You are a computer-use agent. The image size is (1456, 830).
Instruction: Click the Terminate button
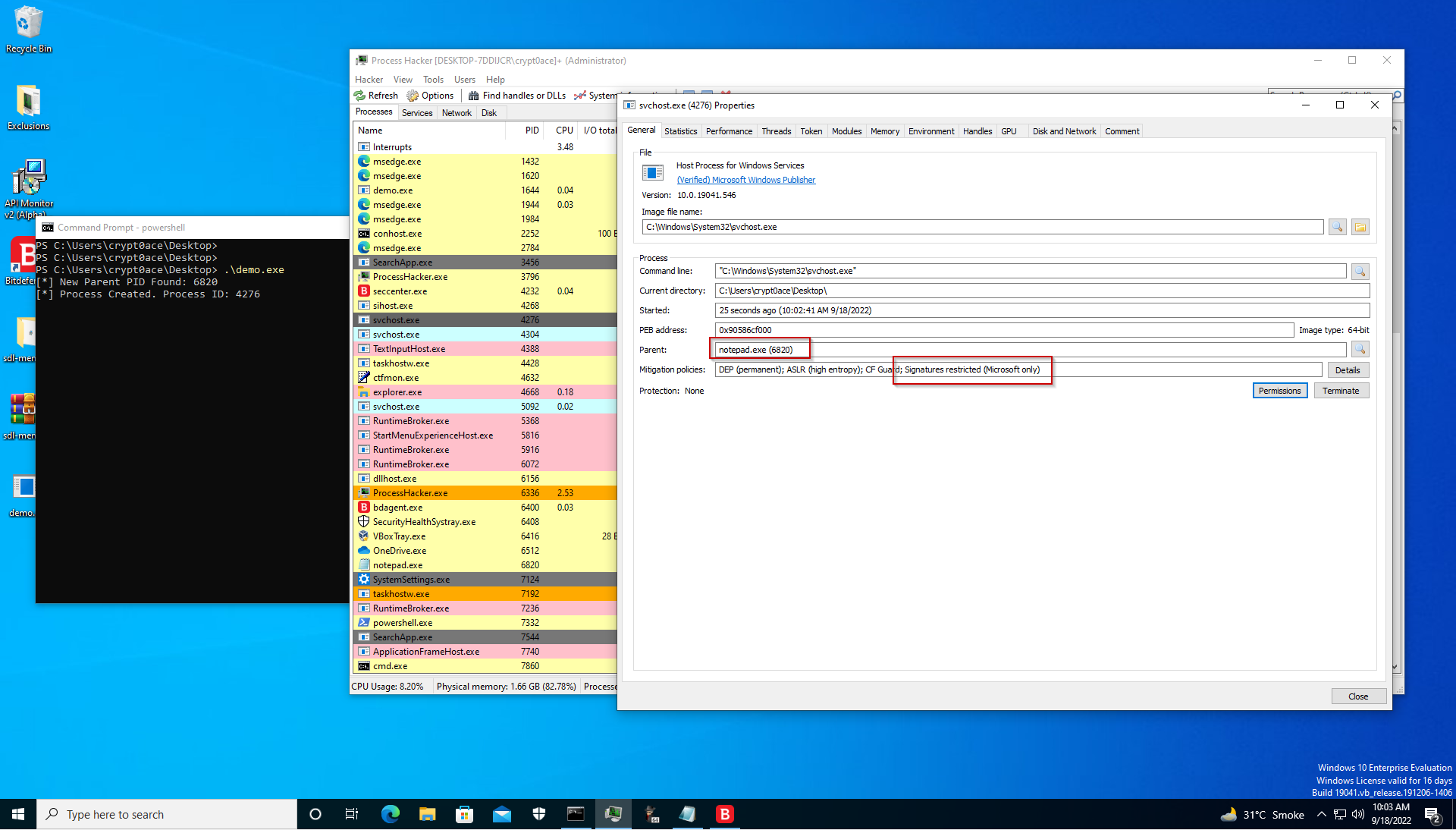tap(1341, 390)
